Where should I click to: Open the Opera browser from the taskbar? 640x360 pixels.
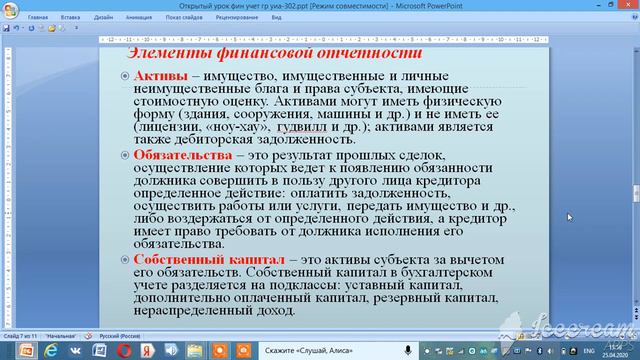124,351
